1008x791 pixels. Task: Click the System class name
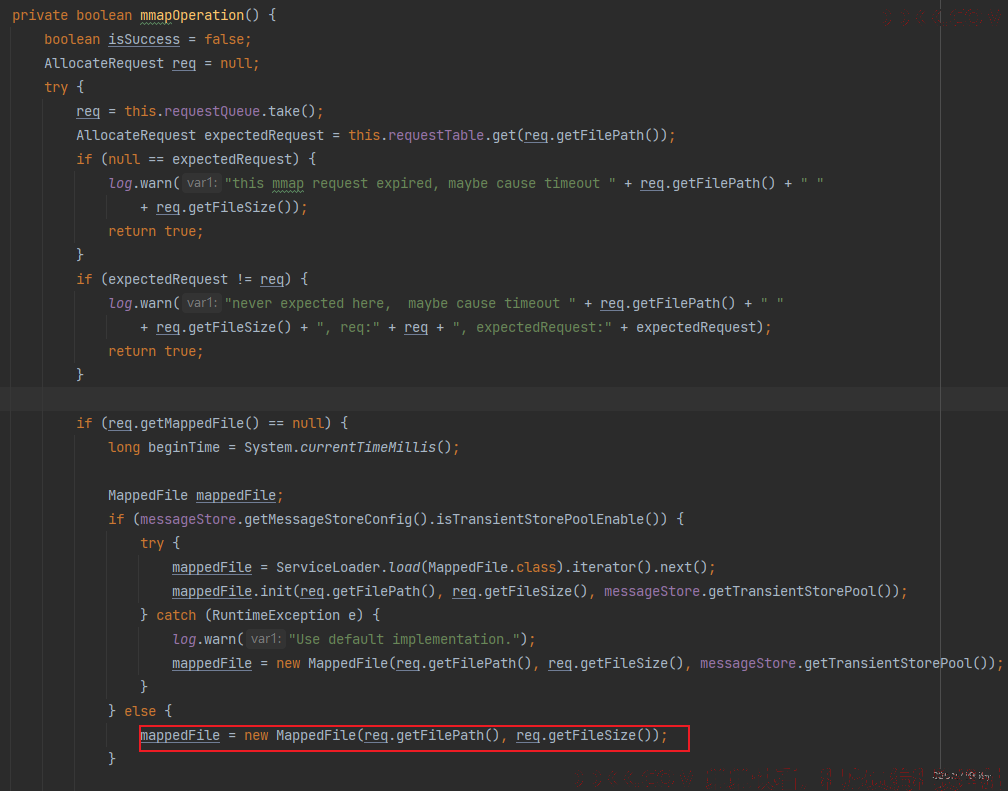(268, 447)
